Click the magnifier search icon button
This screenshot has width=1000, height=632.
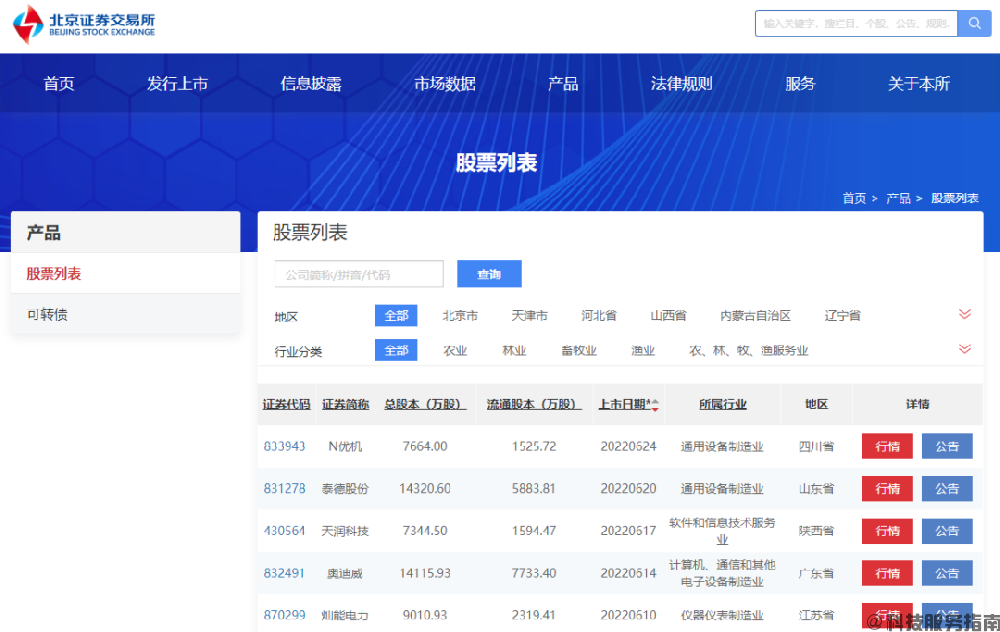(x=974, y=24)
